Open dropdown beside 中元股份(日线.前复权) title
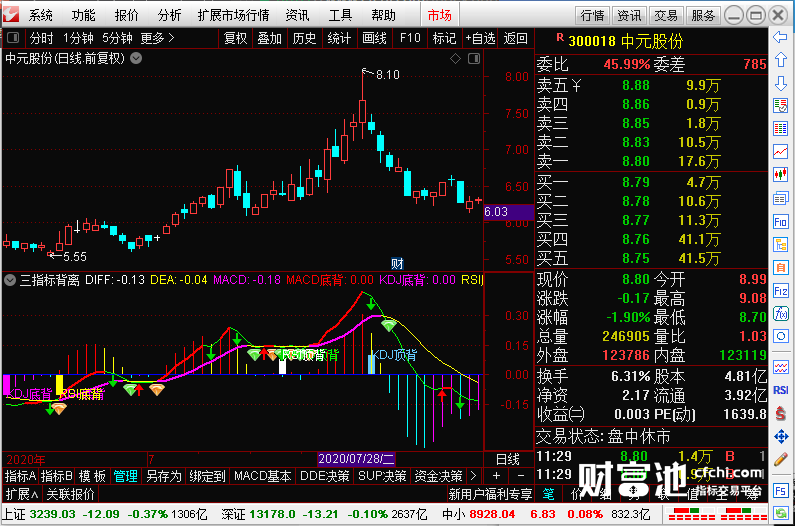This screenshot has height=526, width=795. [136, 58]
